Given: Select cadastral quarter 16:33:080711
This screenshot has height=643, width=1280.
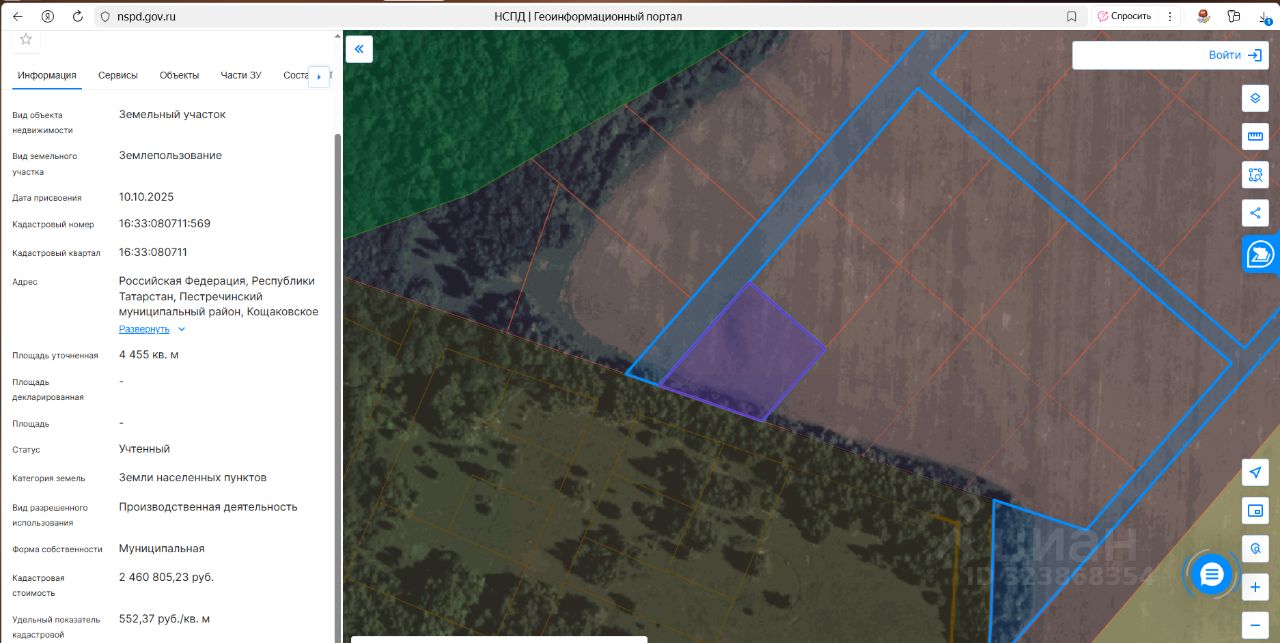Looking at the screenshot, I should tap(153, 252).
